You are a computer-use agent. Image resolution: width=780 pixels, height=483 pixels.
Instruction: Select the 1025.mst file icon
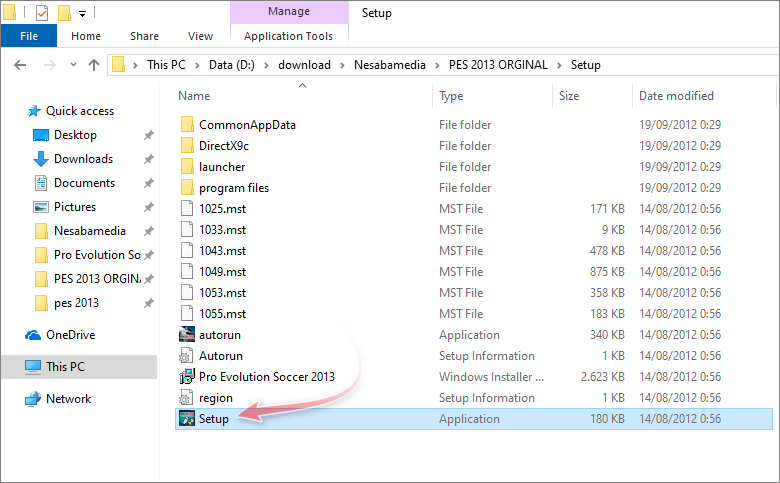[x=187, y=208]
